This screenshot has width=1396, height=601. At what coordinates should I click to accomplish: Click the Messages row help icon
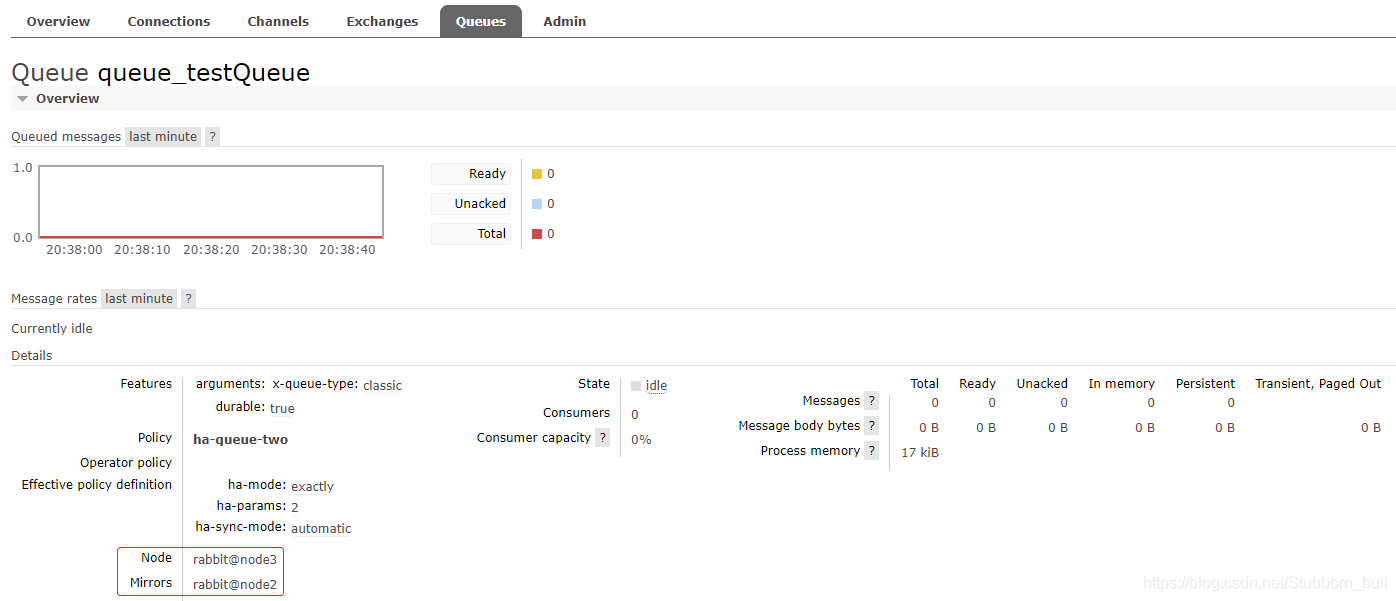click(871, 401)
